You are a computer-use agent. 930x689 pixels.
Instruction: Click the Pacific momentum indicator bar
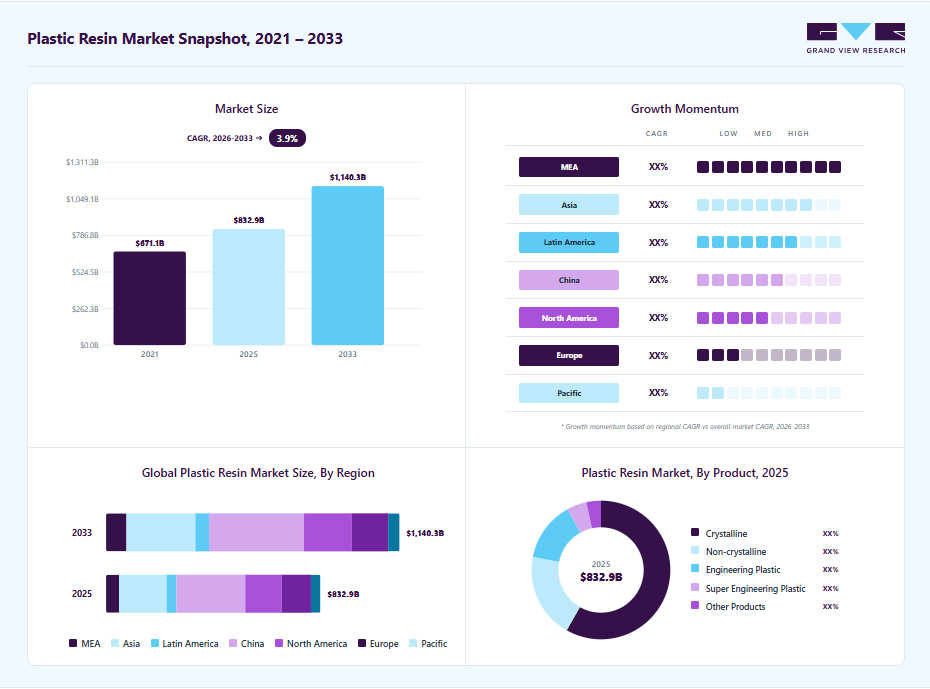tap(769, 393)
